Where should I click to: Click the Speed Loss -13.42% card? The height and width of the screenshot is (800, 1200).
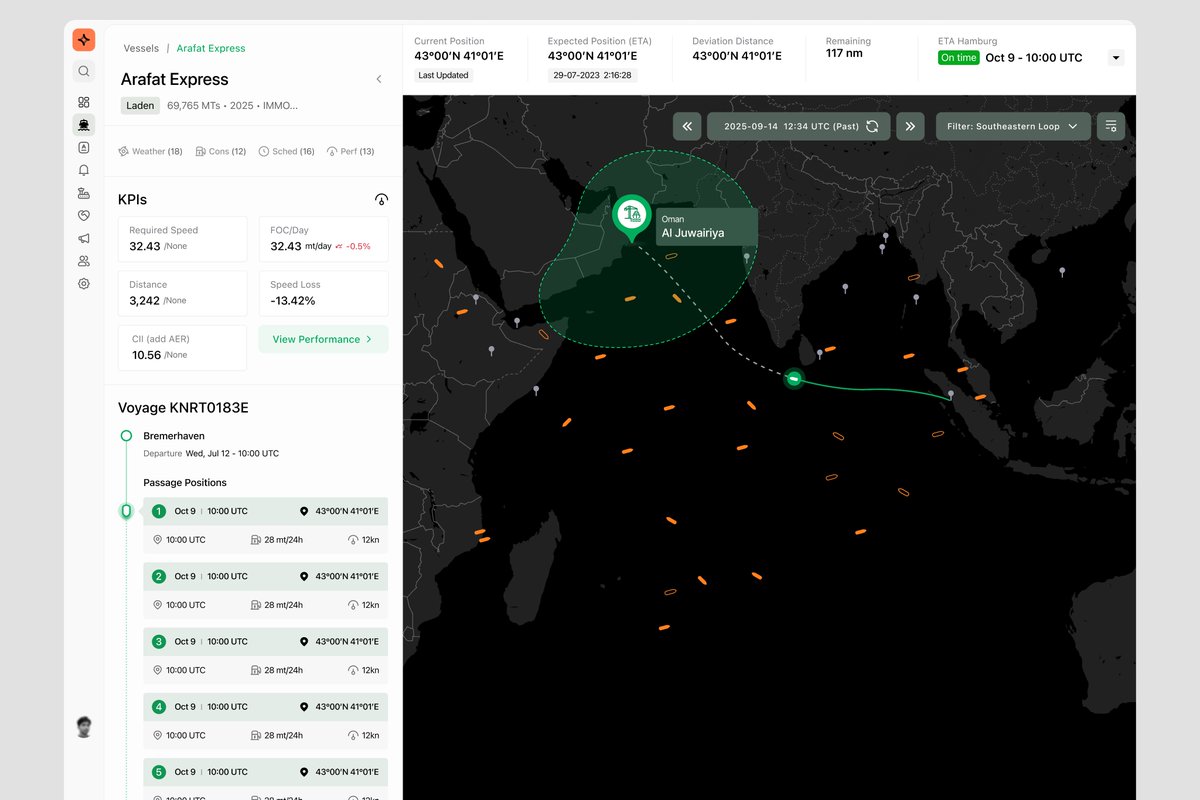coord(323,294)
